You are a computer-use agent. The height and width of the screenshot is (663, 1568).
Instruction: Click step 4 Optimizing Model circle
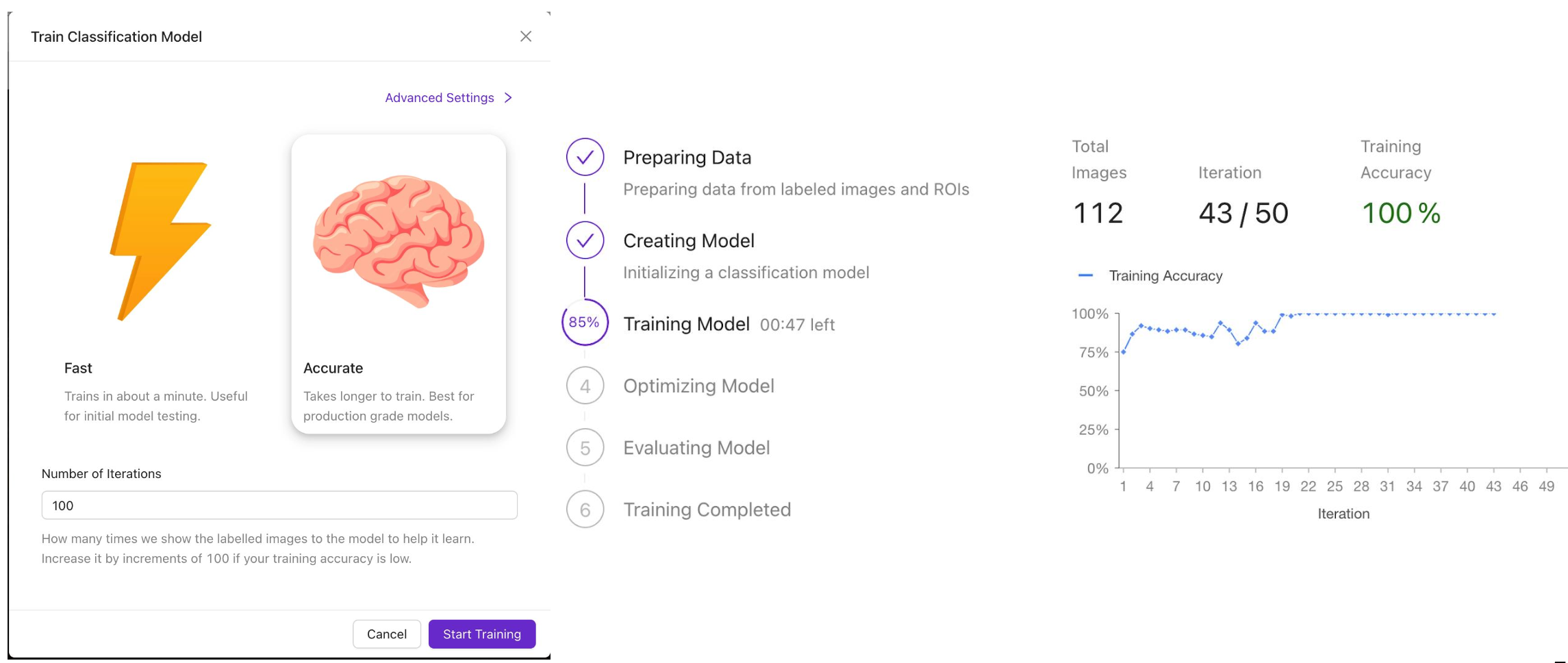pos(585,386)
